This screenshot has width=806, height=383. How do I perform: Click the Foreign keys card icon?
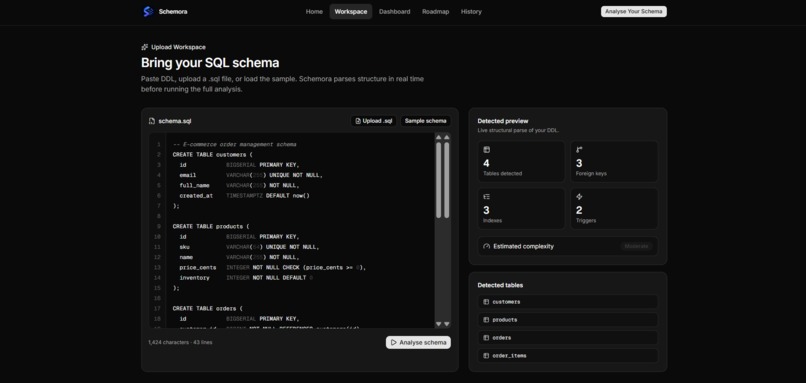coord(579,150)
